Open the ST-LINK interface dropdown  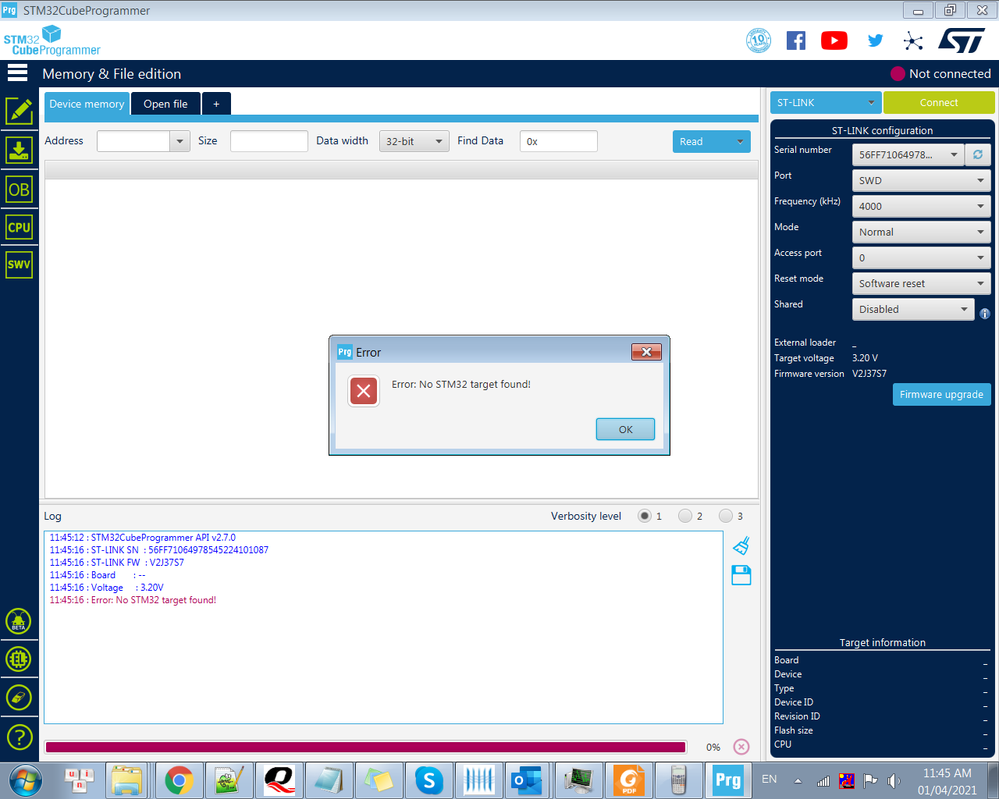pyautogui.click(x=826, y=103)
